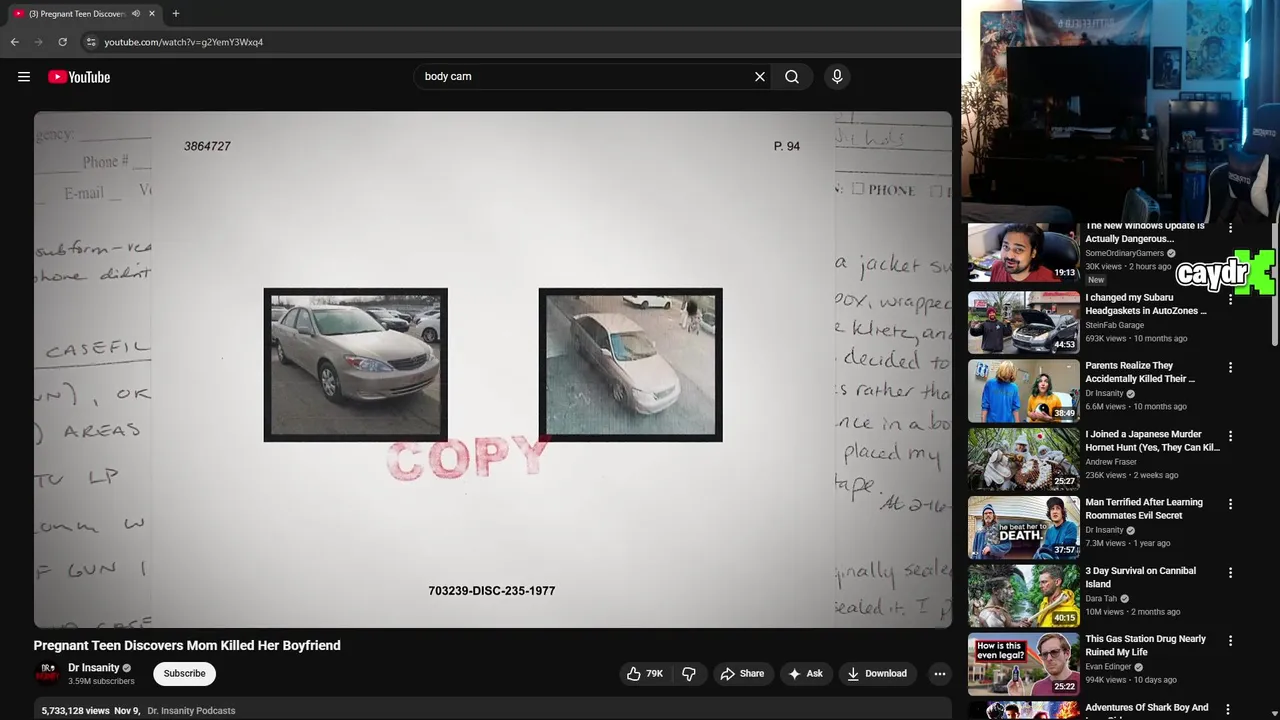
Task: Click the browser address bar URL
Action: pos(184,42)
